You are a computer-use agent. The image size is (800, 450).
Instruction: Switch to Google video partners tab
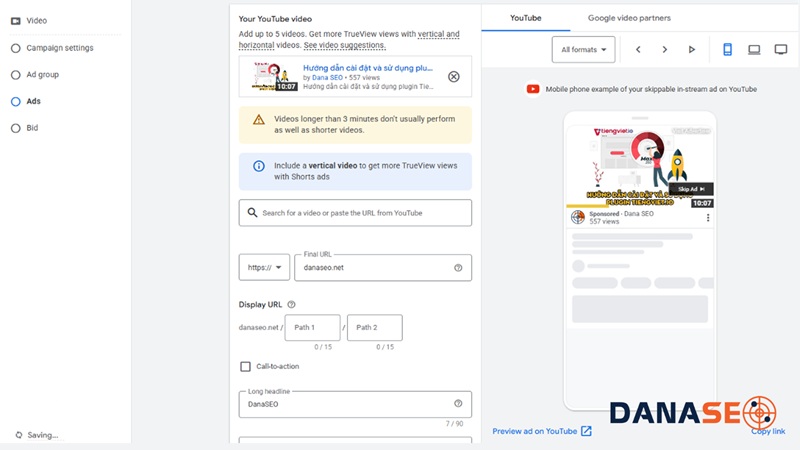(x=629, y=18)
